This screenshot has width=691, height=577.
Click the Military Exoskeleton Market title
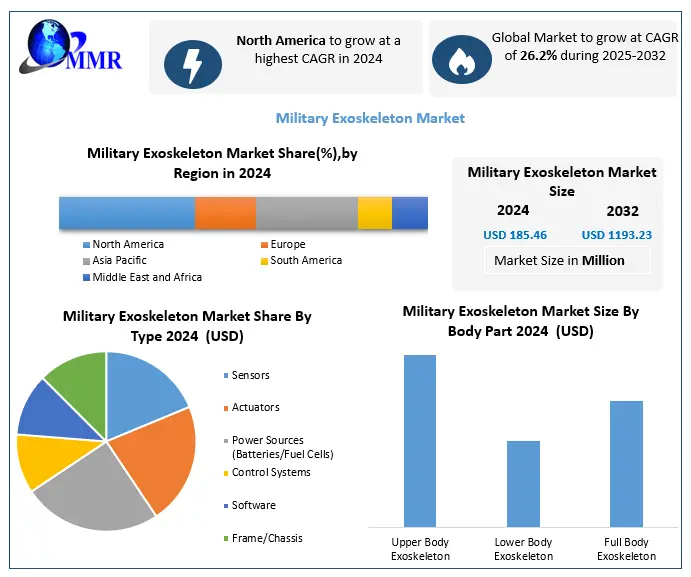tap(370, 118)
